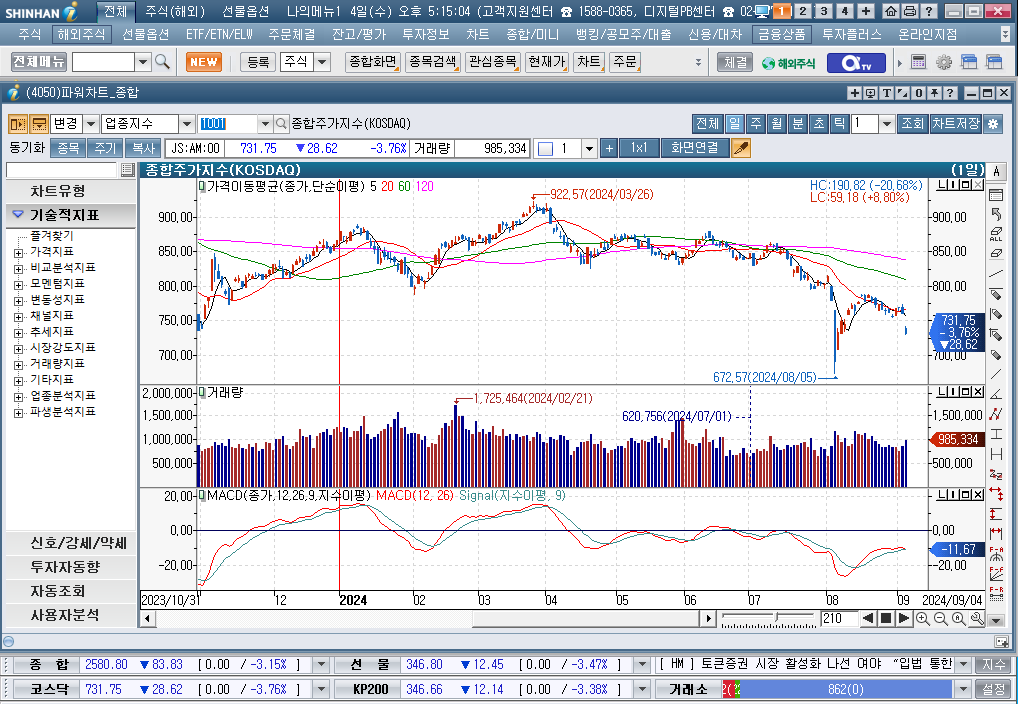Open the ETF/ETN/ELW menu

[219, 34]
